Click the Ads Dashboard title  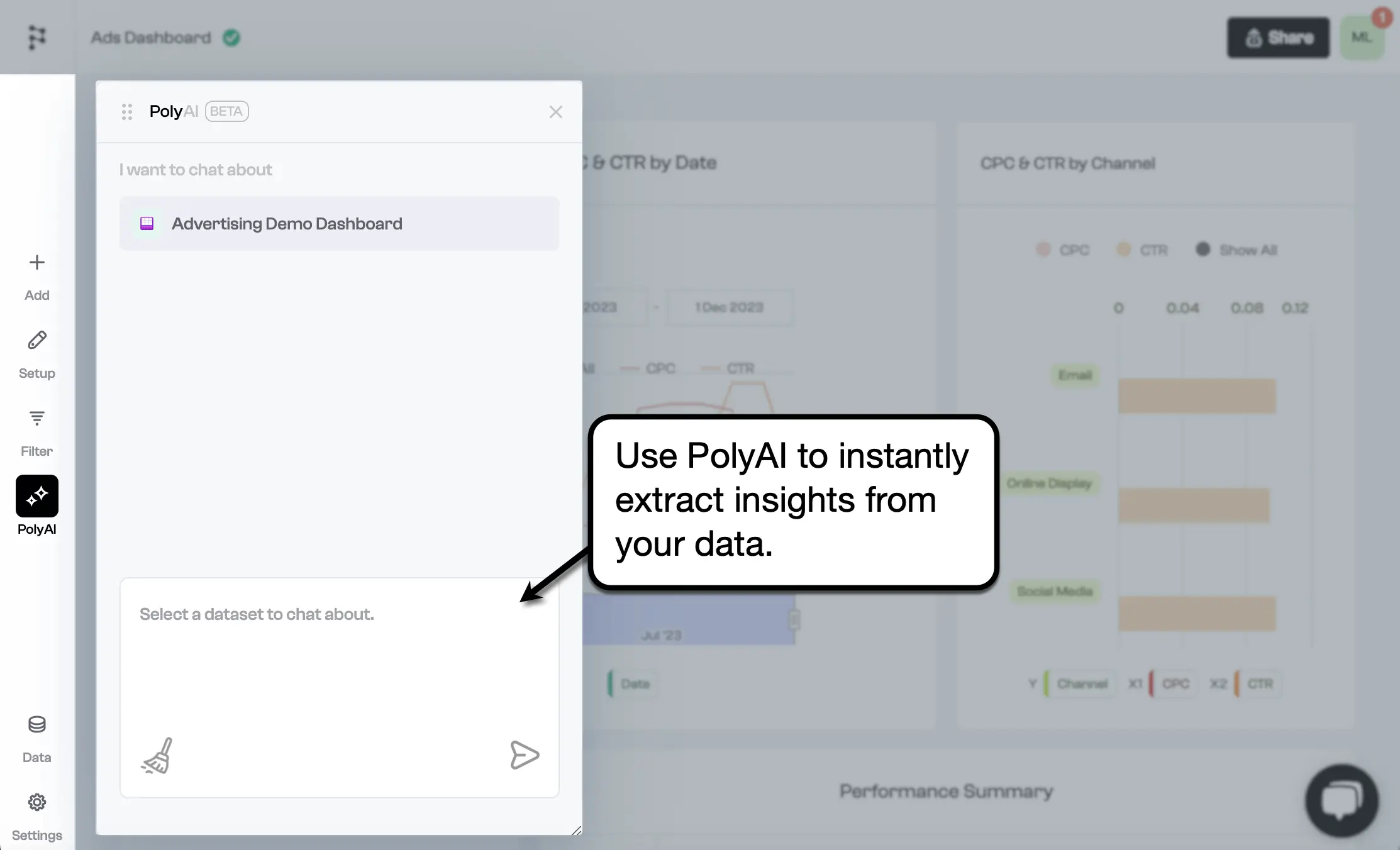(151, 37)
